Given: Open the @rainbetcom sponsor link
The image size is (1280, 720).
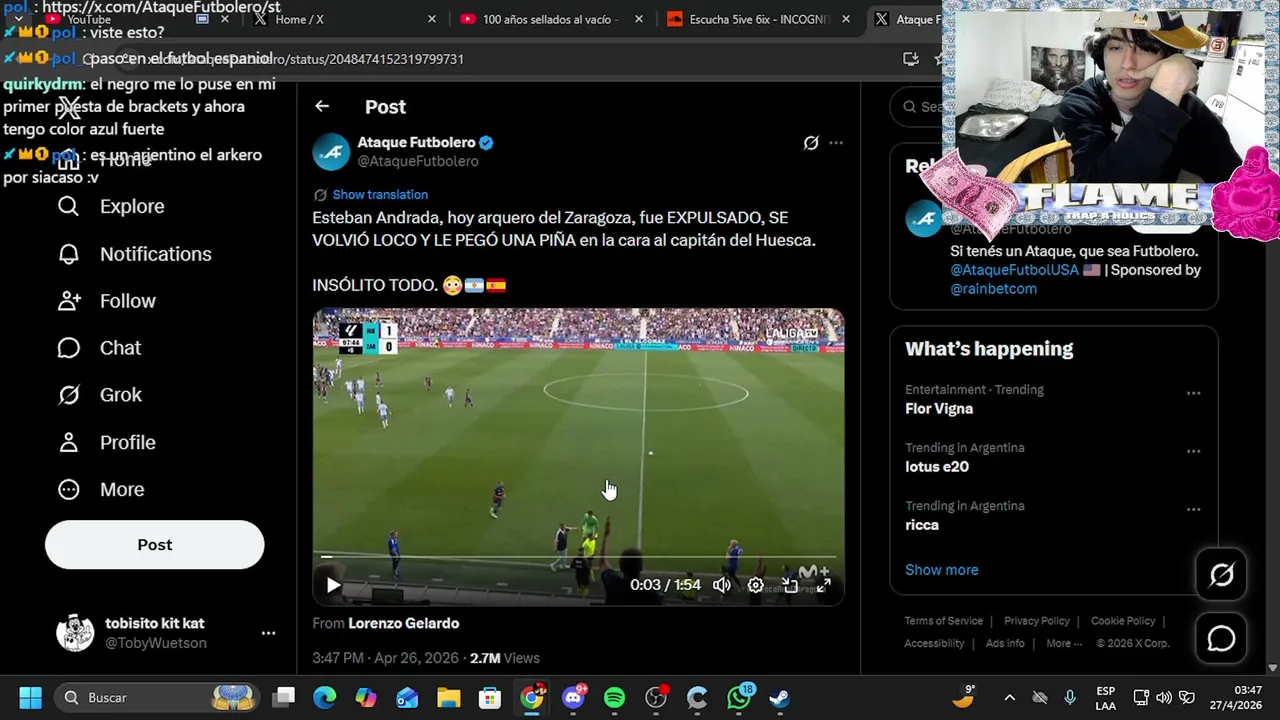Looking at the screenshot, I should point(993,289).
